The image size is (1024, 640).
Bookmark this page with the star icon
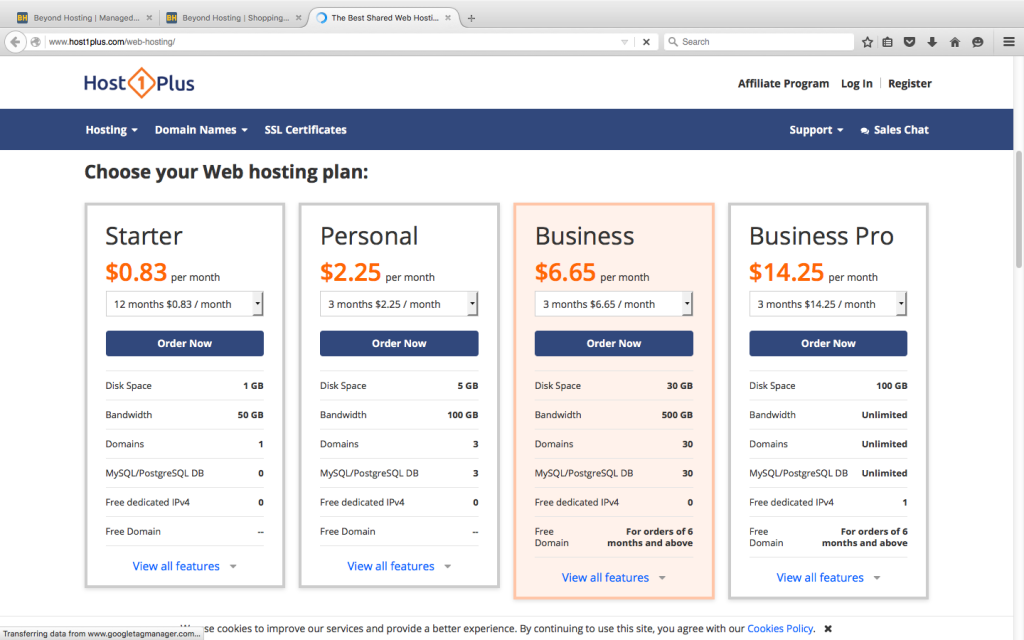[x=867, y=42]
